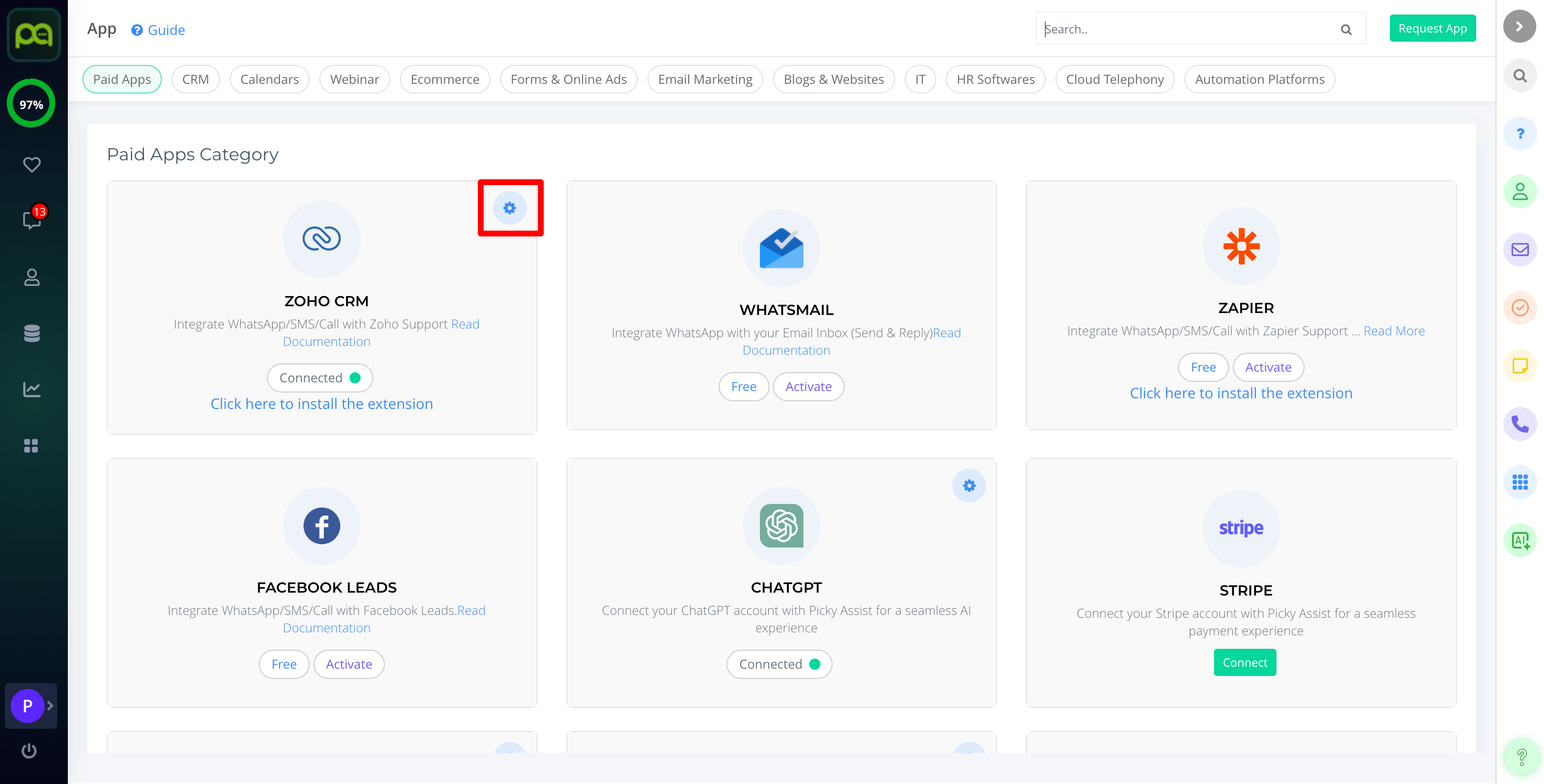Screen dimensions: 1544x784
Task: Open the phone dialer icon on right panel
Action: click(1519, 424)
